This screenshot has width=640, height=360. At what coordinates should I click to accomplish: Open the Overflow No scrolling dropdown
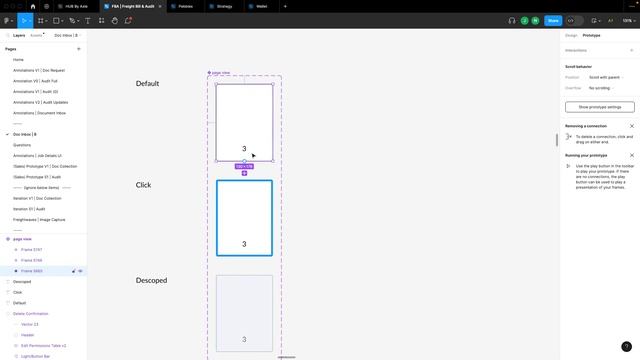pos(601,88)
